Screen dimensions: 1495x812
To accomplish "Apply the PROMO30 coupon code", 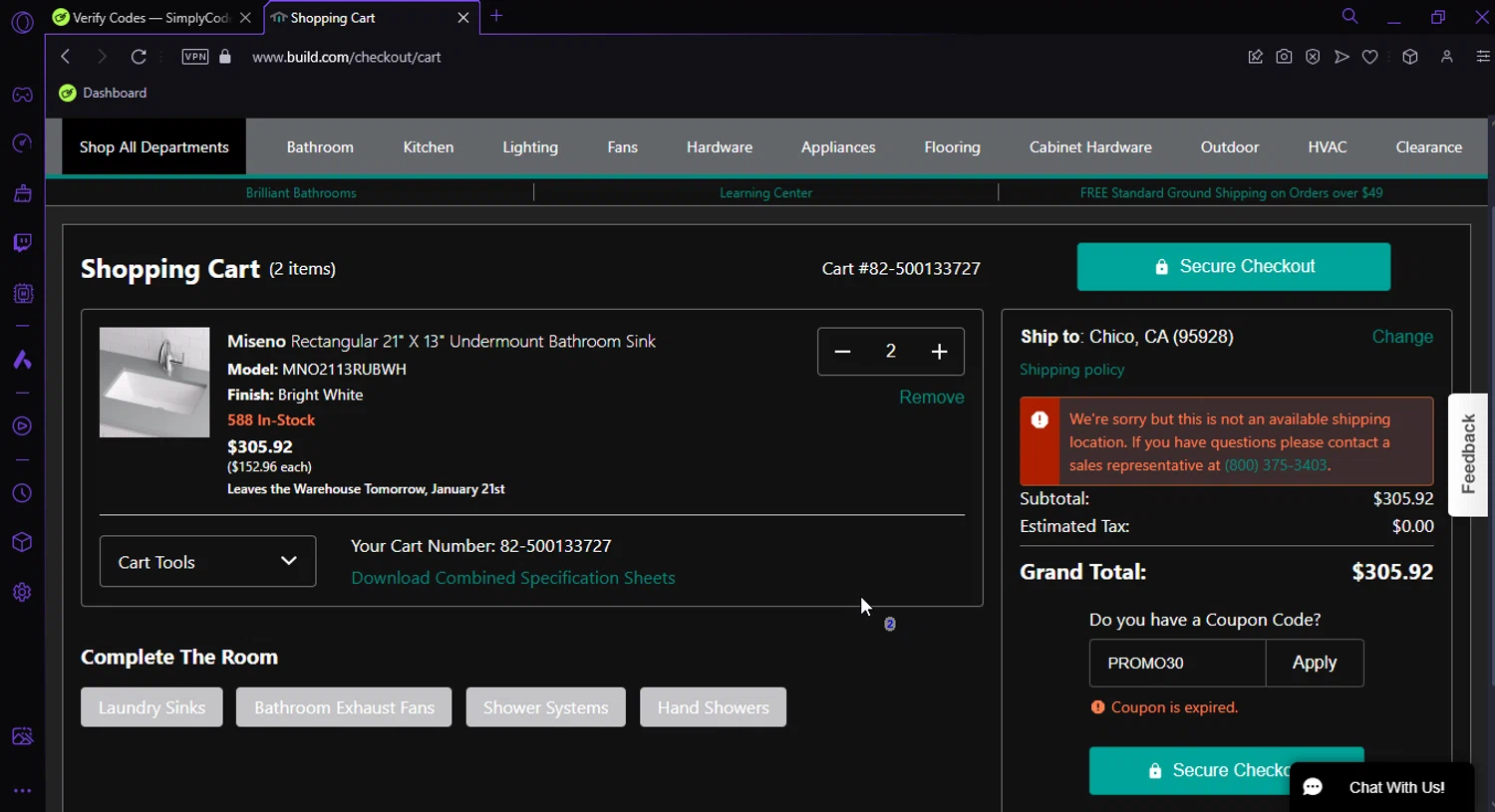I will pos(1314,663).
